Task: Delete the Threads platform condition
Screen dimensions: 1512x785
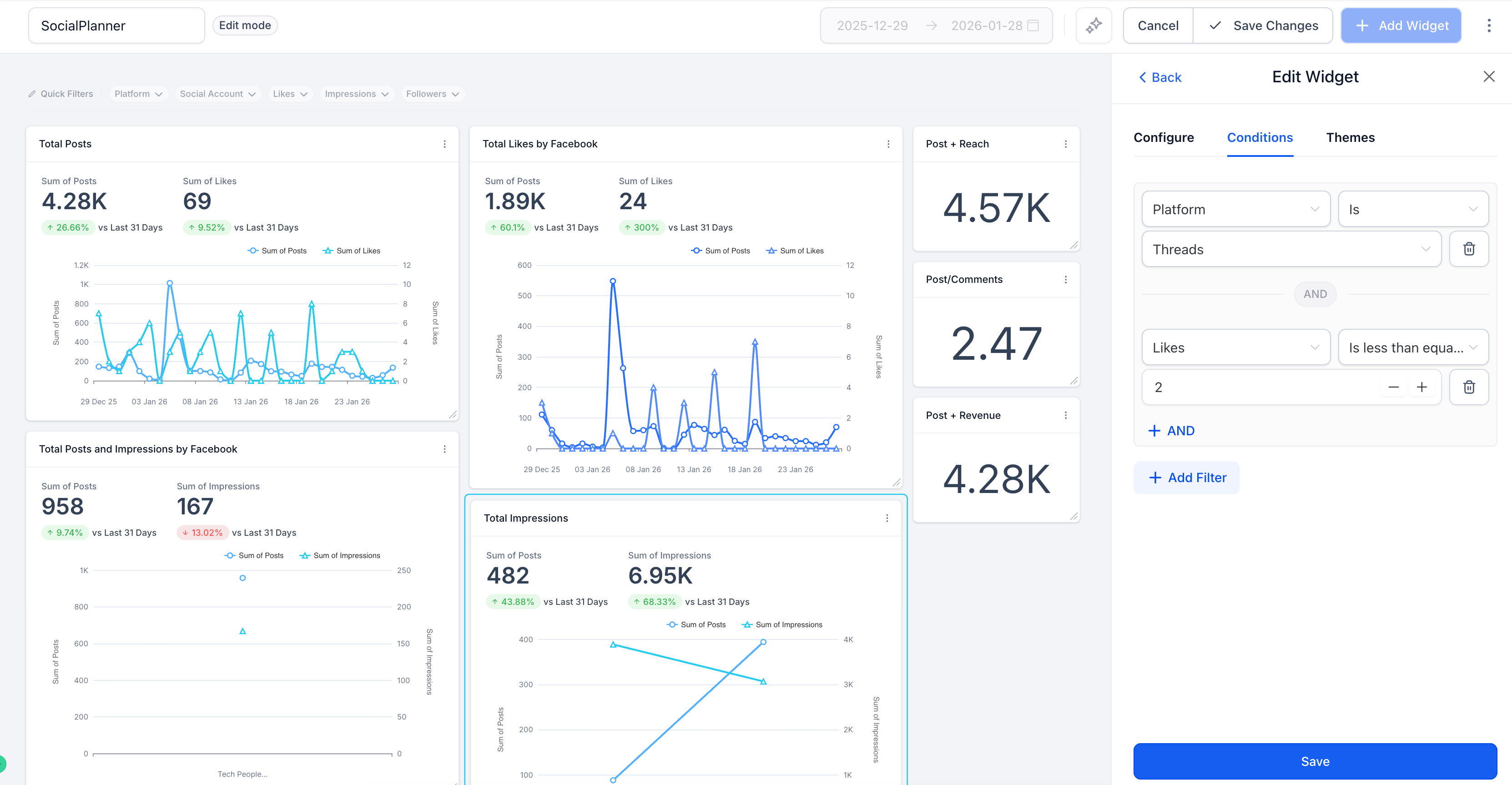Action: coord(1469,249)
